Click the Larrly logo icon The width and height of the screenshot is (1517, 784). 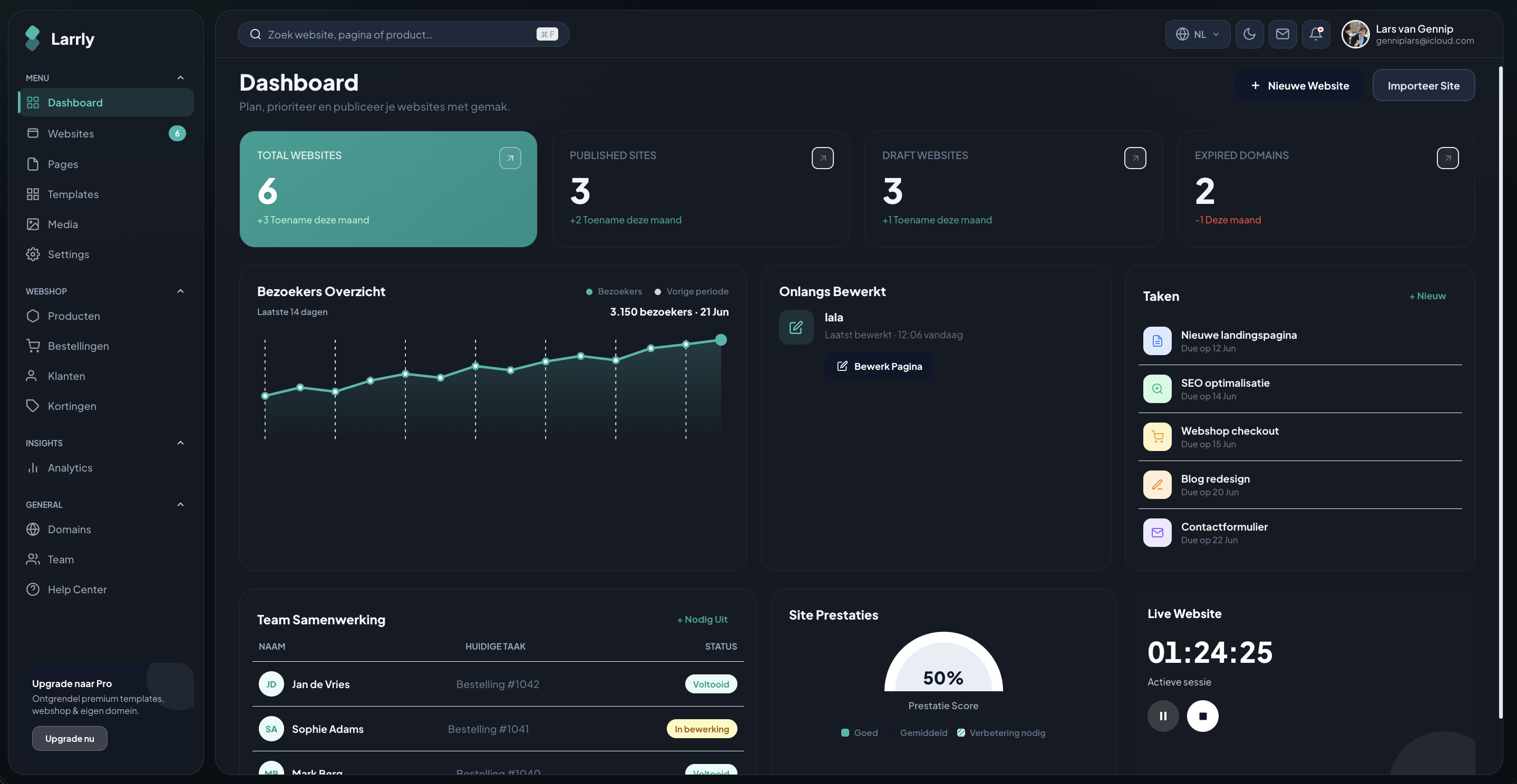[x=33, y=38]
